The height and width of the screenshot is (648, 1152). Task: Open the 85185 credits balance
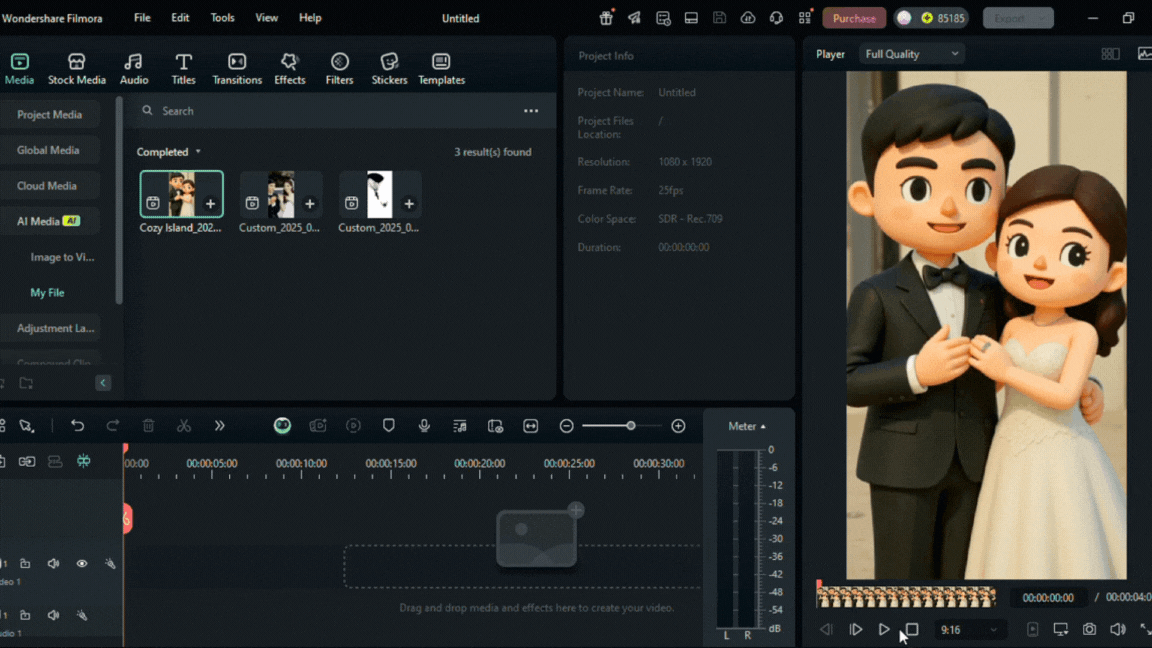942,18
